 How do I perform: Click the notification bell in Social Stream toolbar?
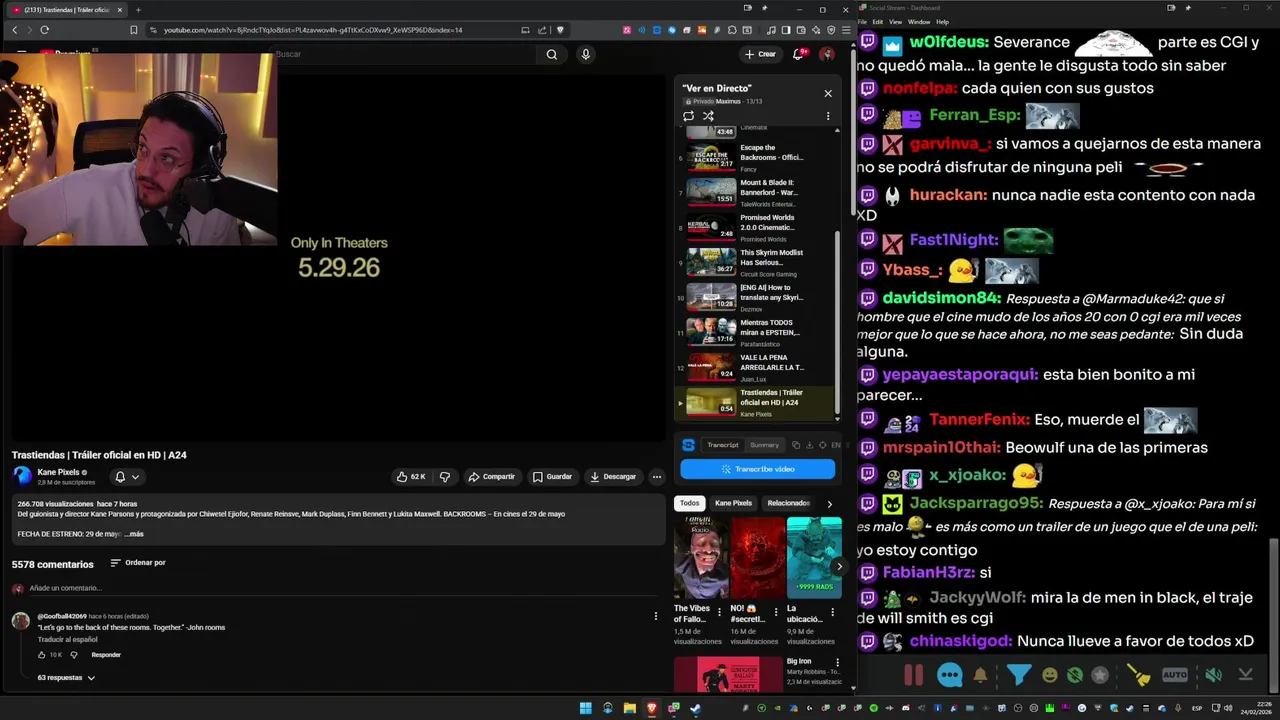tap(980, 675)
